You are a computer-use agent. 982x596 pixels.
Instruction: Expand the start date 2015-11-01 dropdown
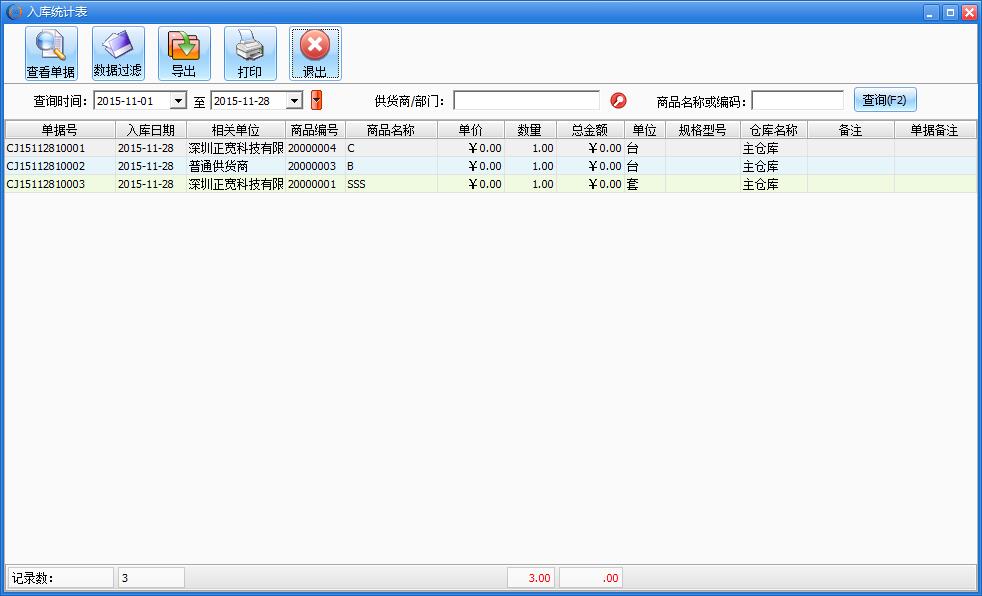(x=178, y=100)
